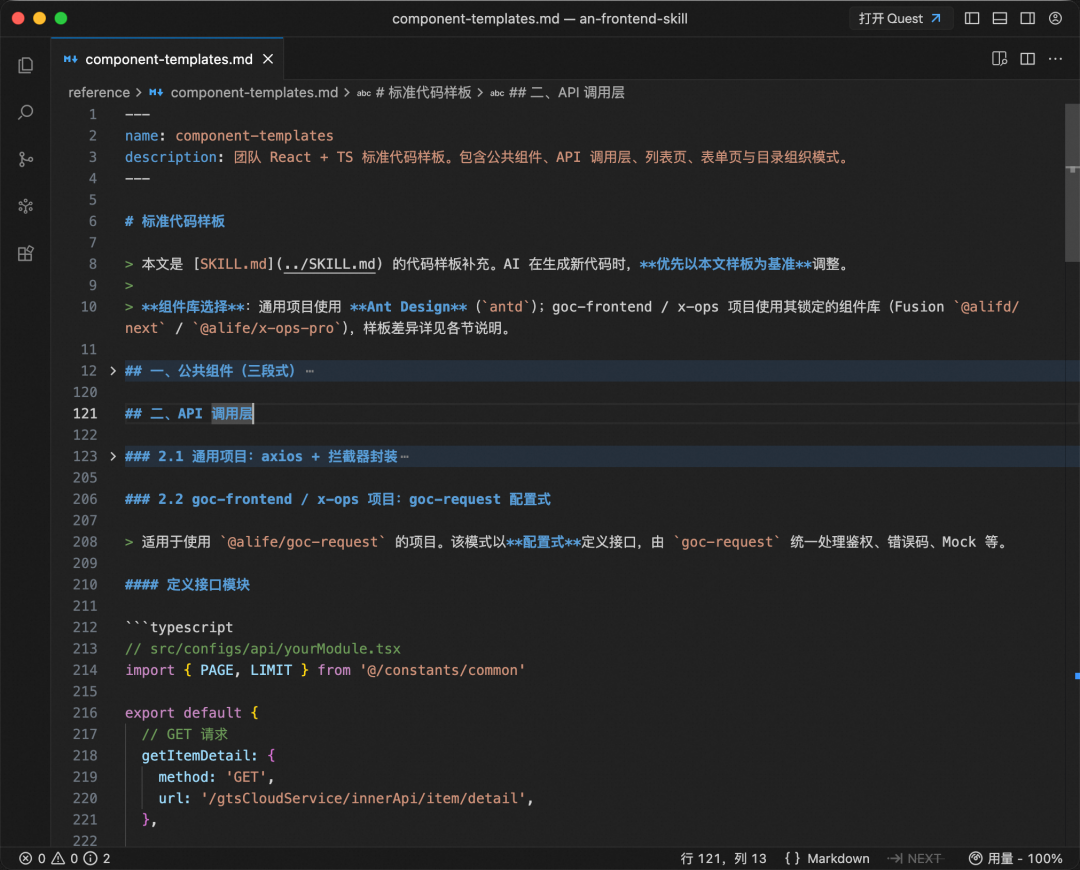Click the import PAGE, LIMIT line
The width and height of the screenshot is (1080, 870).
coord(325,670)
